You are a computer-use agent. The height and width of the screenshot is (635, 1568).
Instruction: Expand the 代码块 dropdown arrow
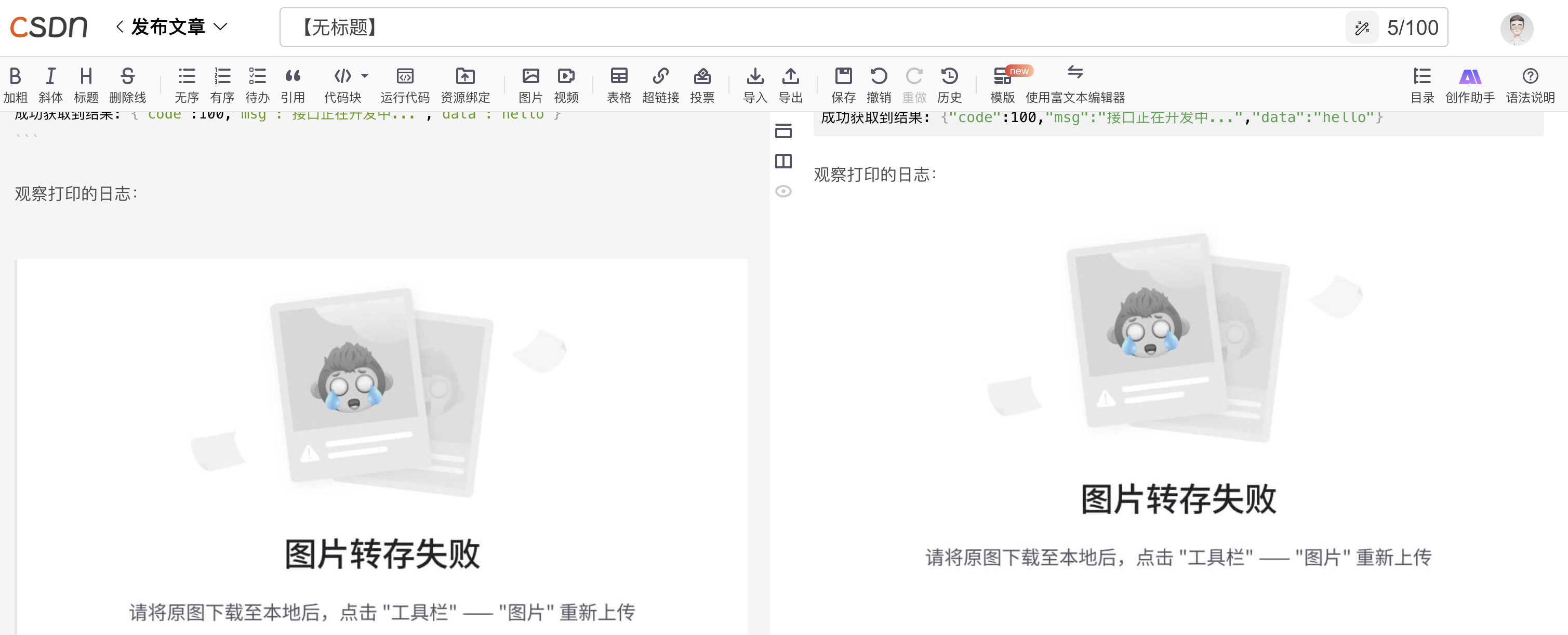click(365, 75)
